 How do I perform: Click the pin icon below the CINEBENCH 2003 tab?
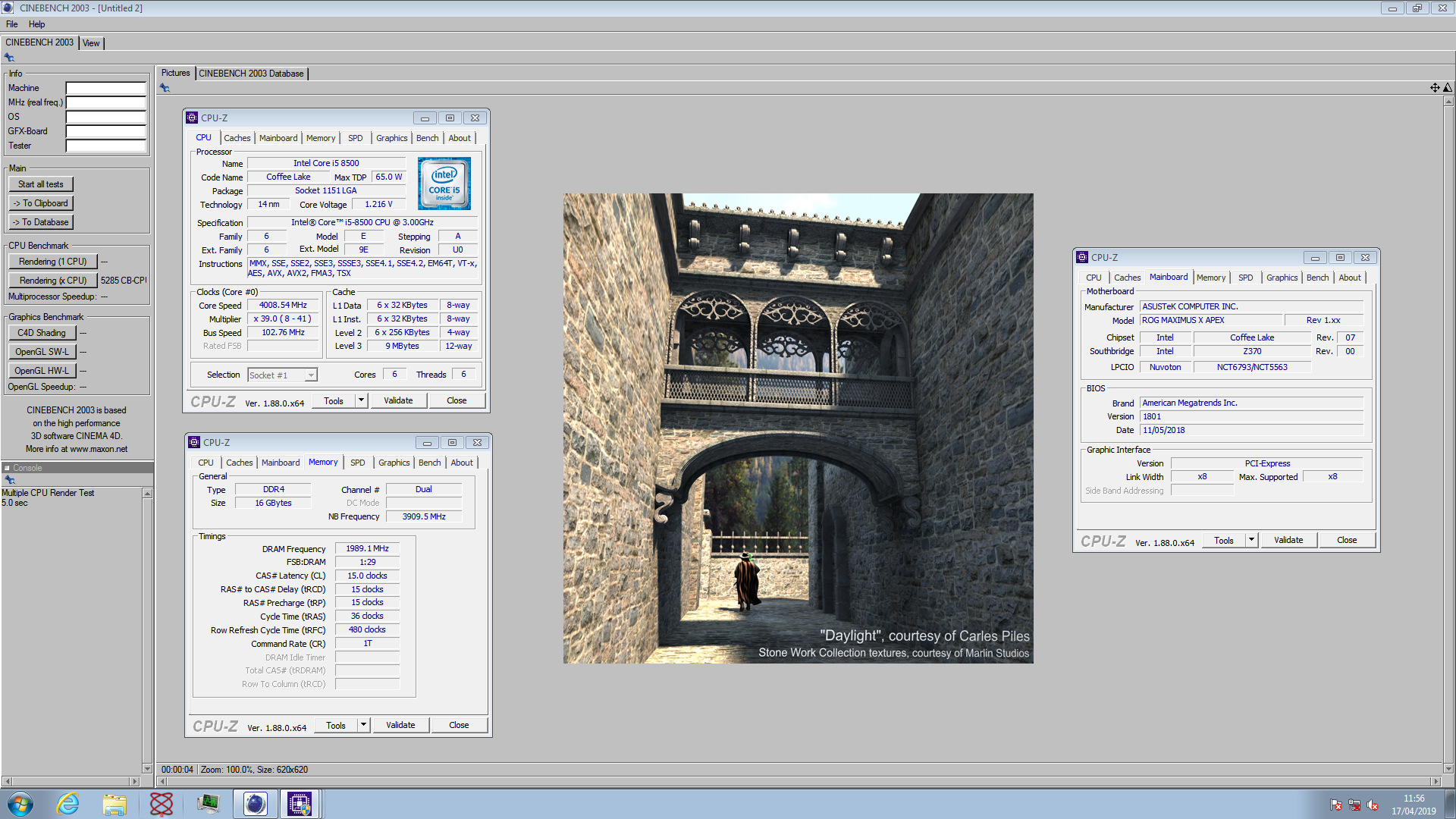coord(9,58)
